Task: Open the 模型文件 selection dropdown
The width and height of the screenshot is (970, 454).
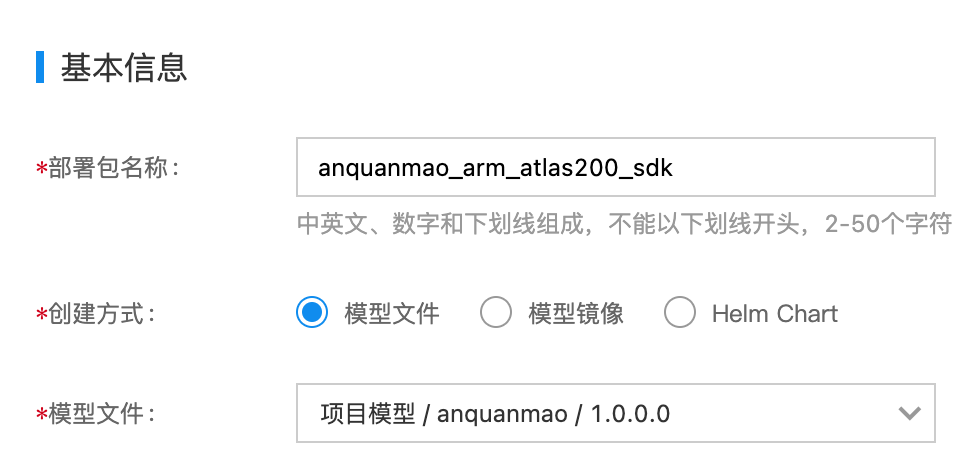Action: (x=616, y=413)
